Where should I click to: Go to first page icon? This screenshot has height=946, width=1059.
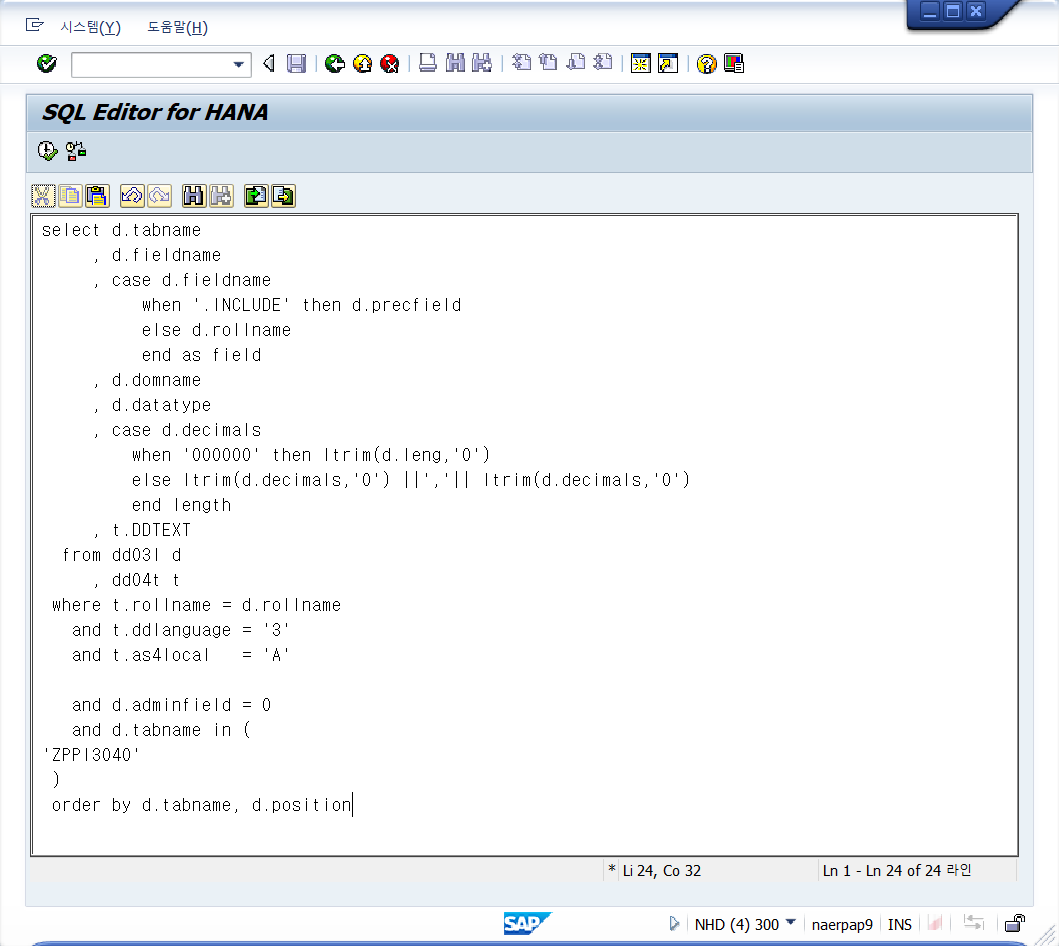click(x=521, y=62)
